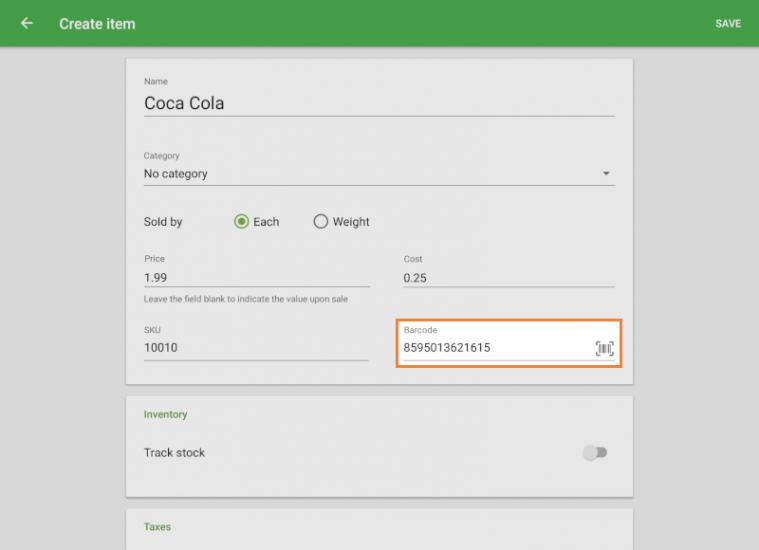This screenshot has height=550, width=759.
Task: Edit the Name field containing Coca Cola
Action: coord(379,103)
